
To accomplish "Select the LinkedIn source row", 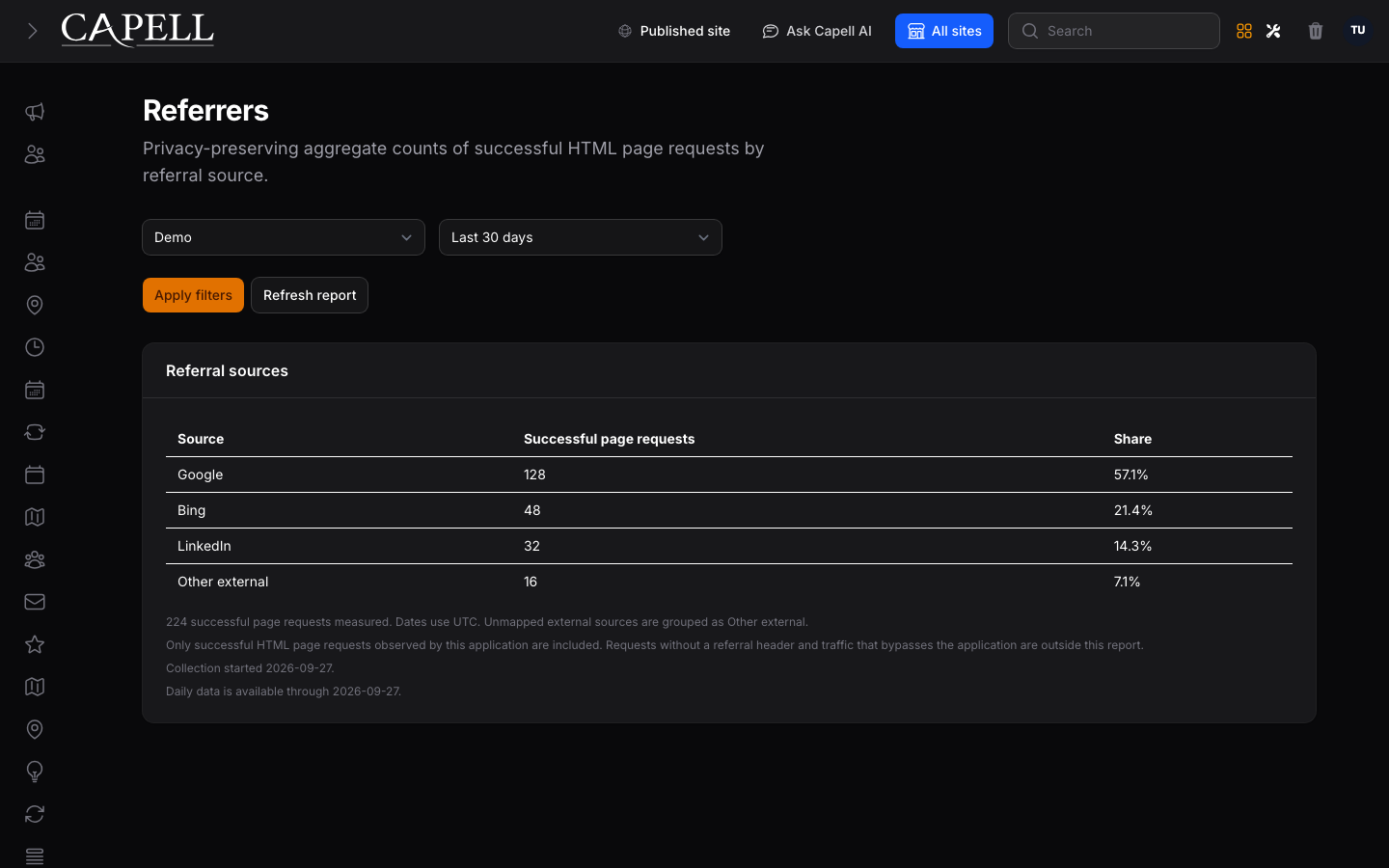I will [729, 546].
